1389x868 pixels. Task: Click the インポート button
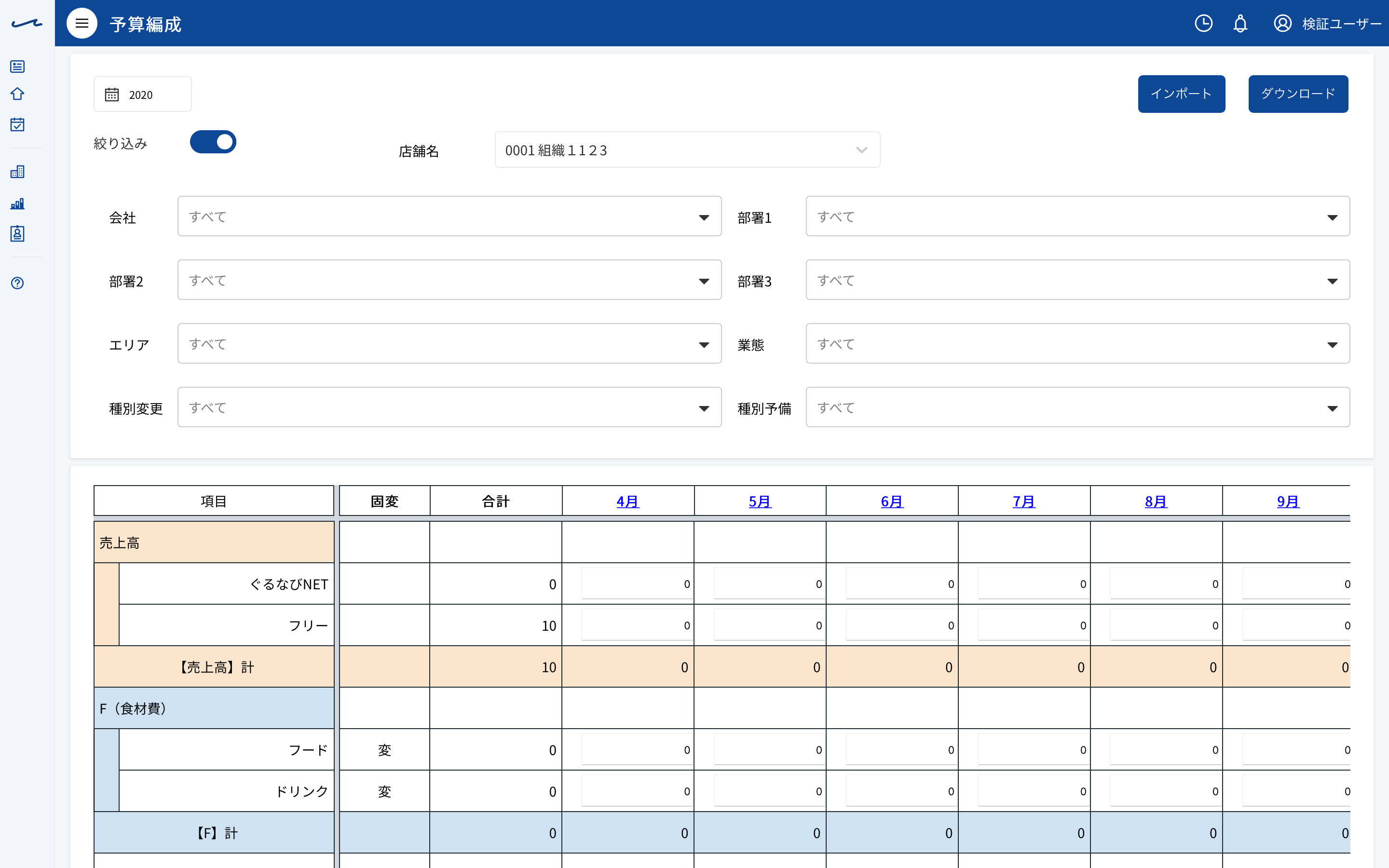pos(1181,94)
